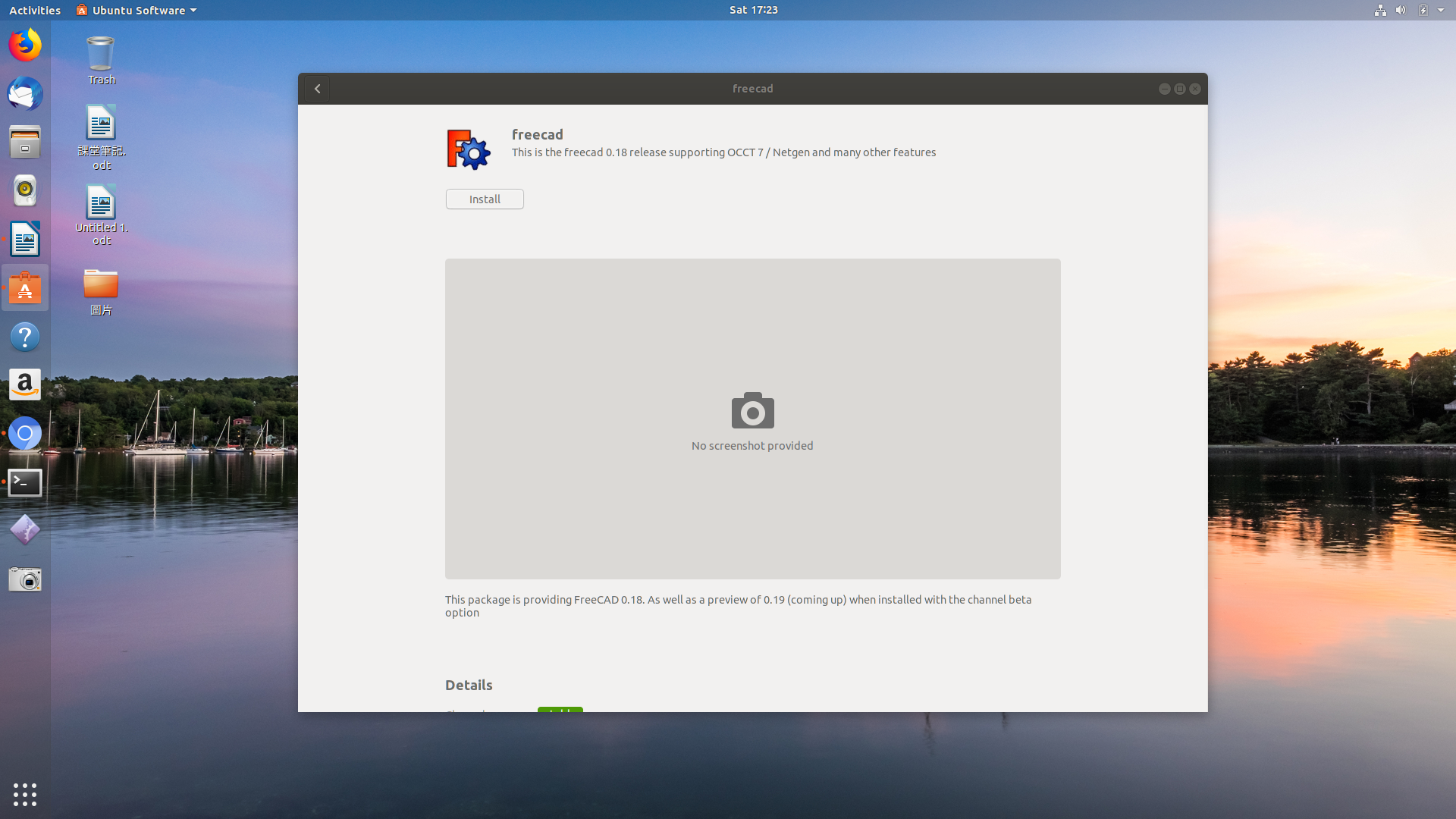Open the purple diamond app in dock
Image resolution: width=1456 pixels, height=819 pixels.
click(x=25, y=530)
